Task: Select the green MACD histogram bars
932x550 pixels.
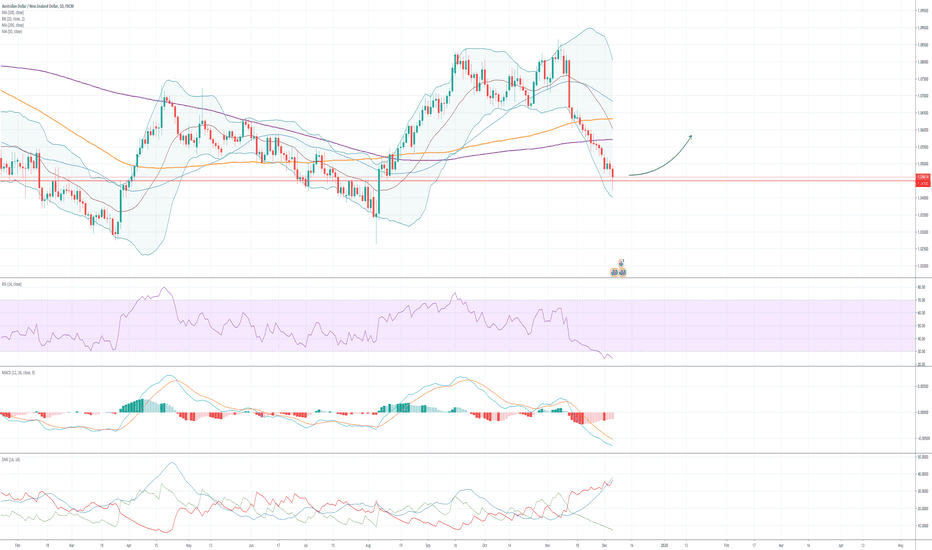Action: [133, 406]
